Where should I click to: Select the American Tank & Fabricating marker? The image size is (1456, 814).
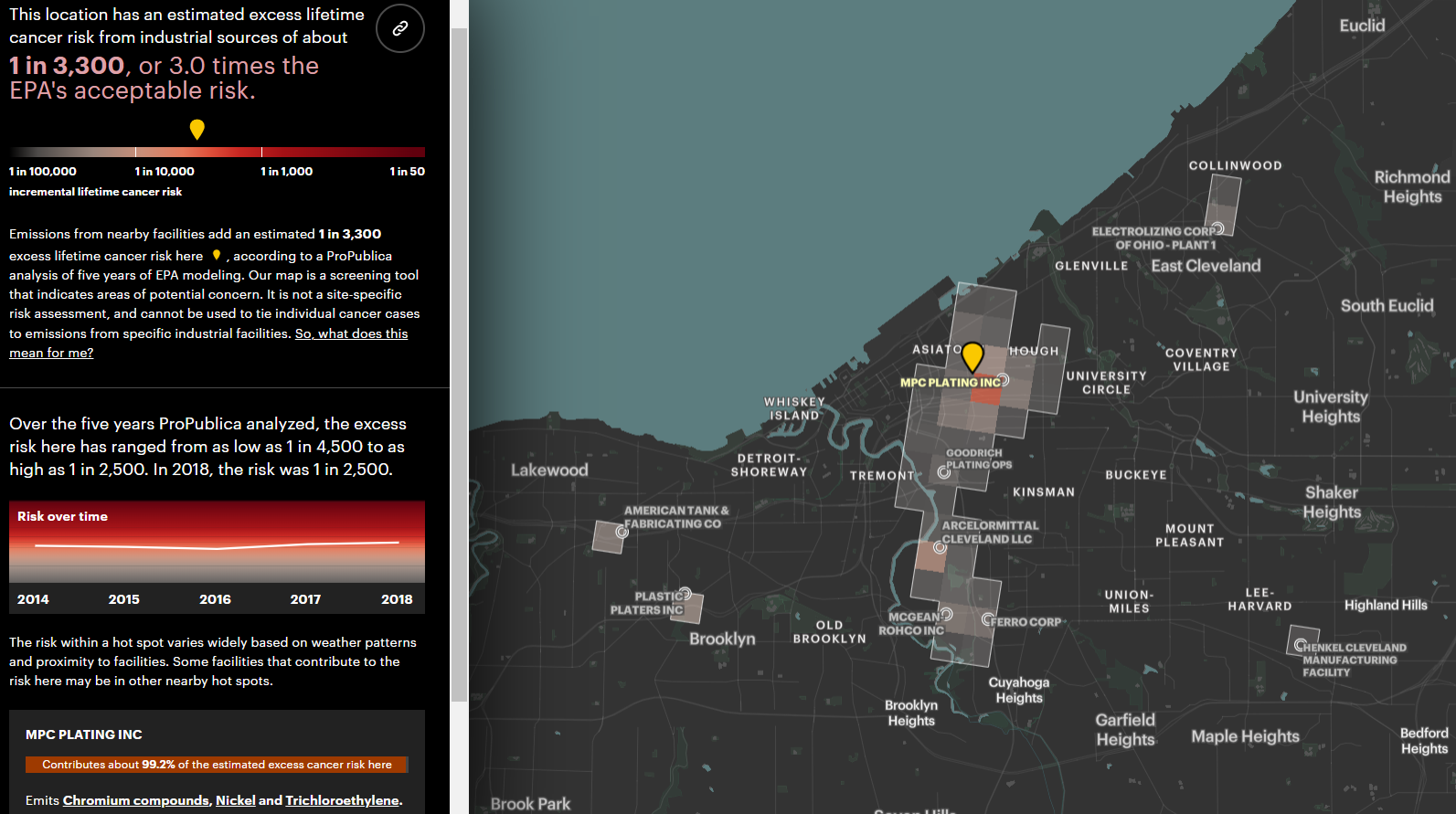pyautogui.click(x=622, y=532)
